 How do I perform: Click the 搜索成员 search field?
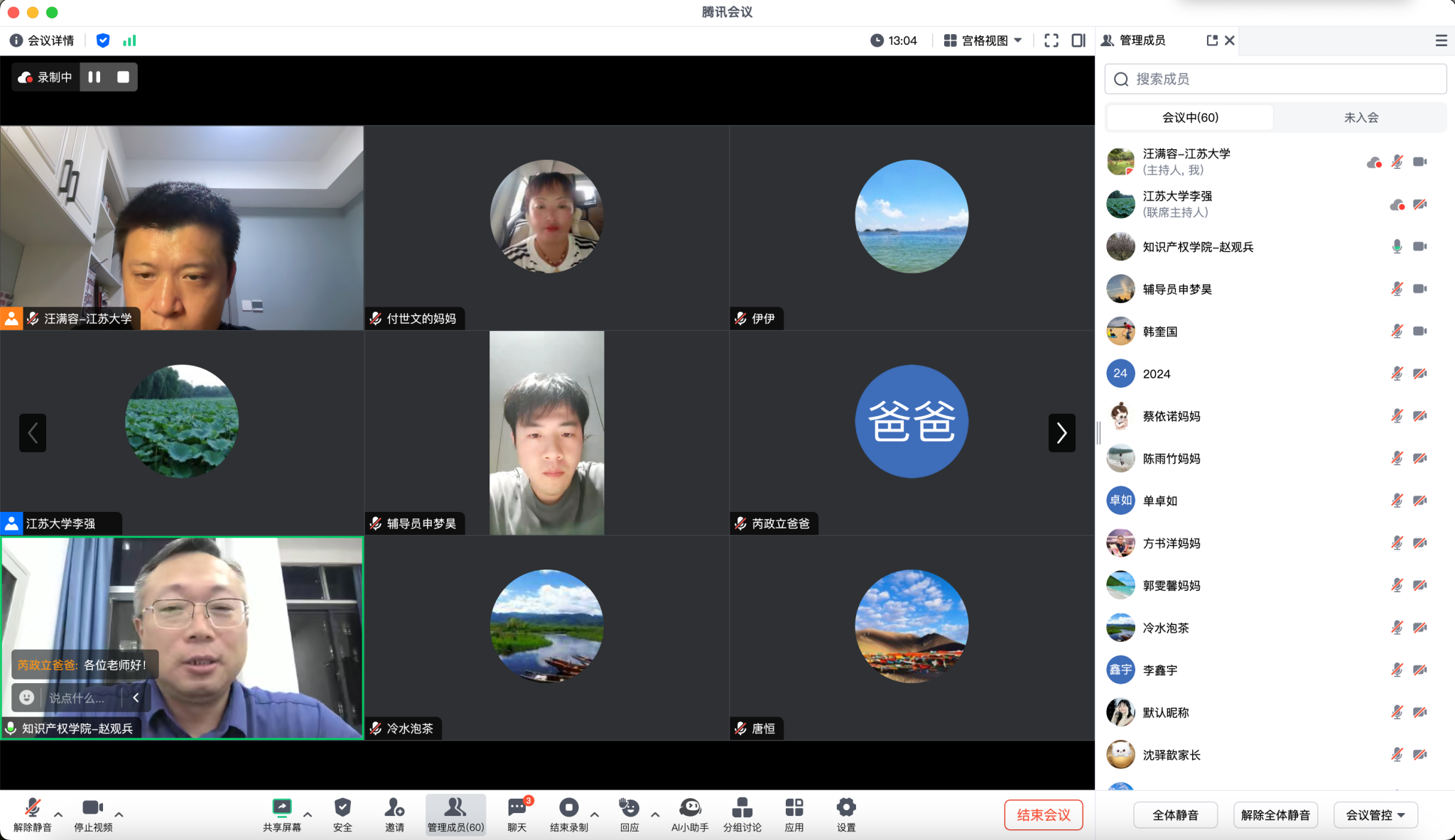point(1275,79)
